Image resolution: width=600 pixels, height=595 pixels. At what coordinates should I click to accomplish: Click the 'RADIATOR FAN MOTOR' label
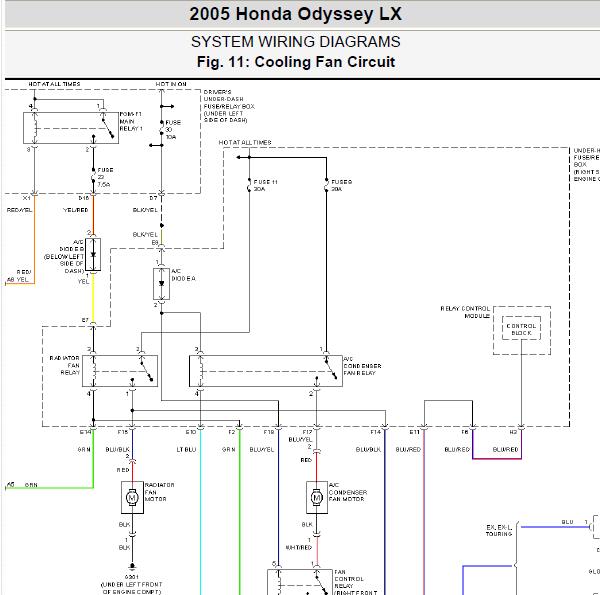pyautogui.click(x=160, y=492)
